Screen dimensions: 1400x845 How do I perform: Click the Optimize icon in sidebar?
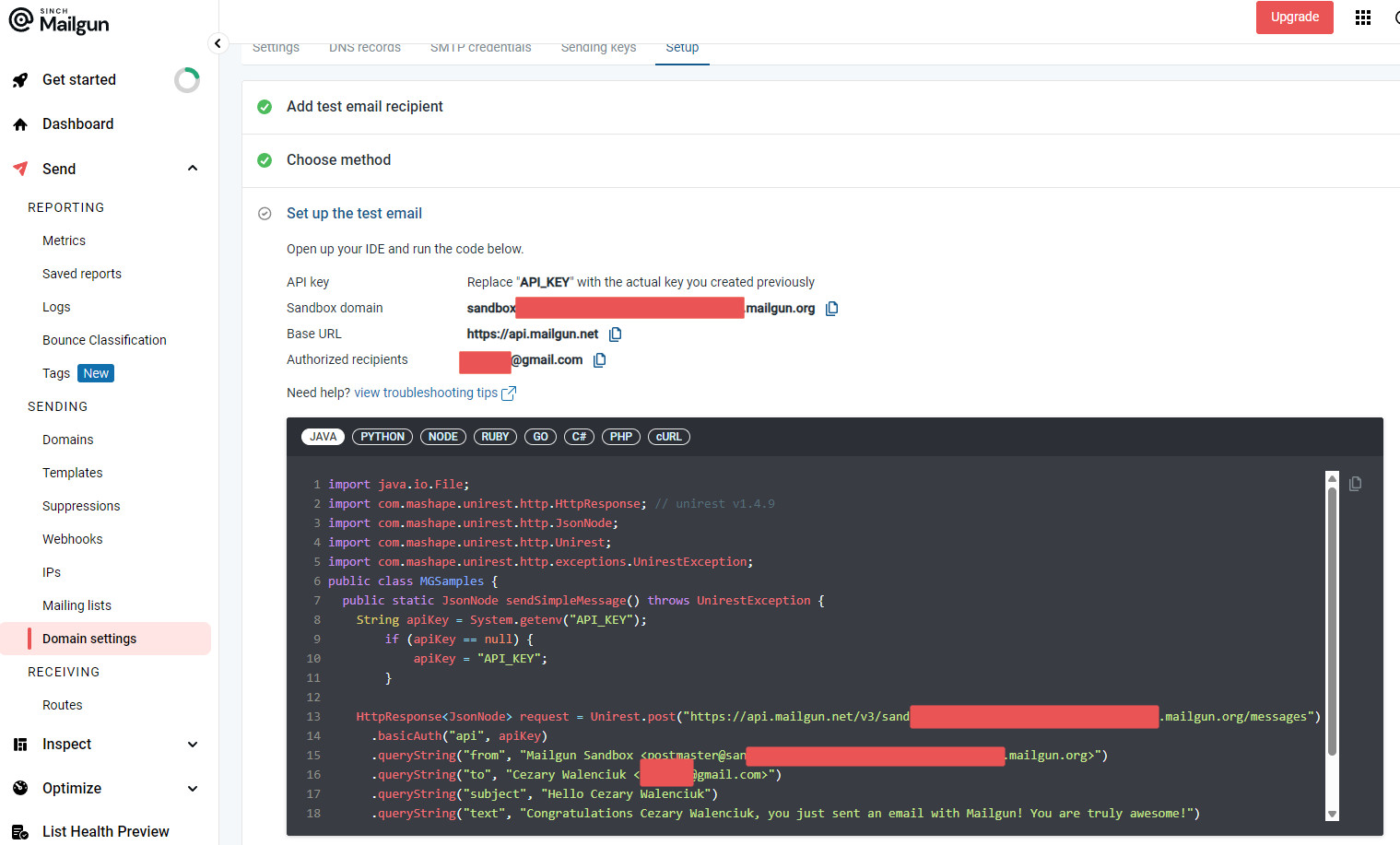[x=20, y=789]
